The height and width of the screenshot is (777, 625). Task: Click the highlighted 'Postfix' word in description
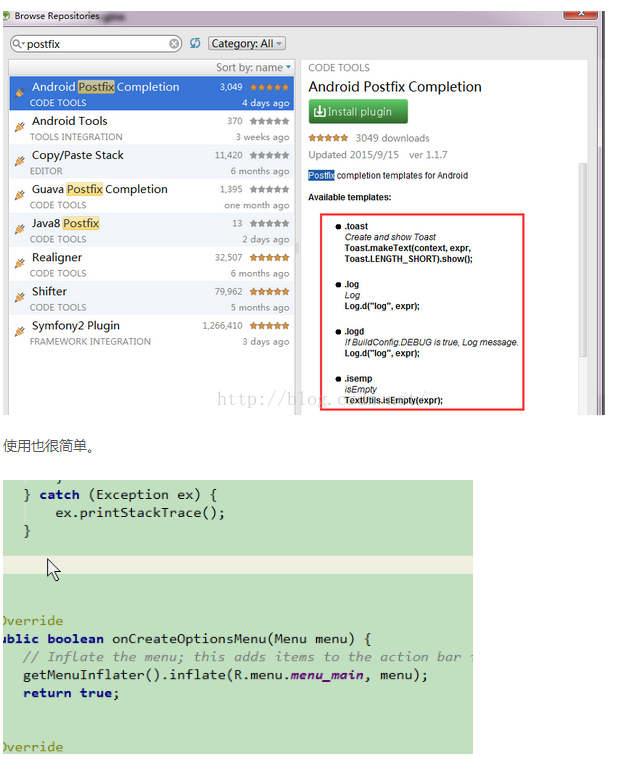[x=321, y=175]
